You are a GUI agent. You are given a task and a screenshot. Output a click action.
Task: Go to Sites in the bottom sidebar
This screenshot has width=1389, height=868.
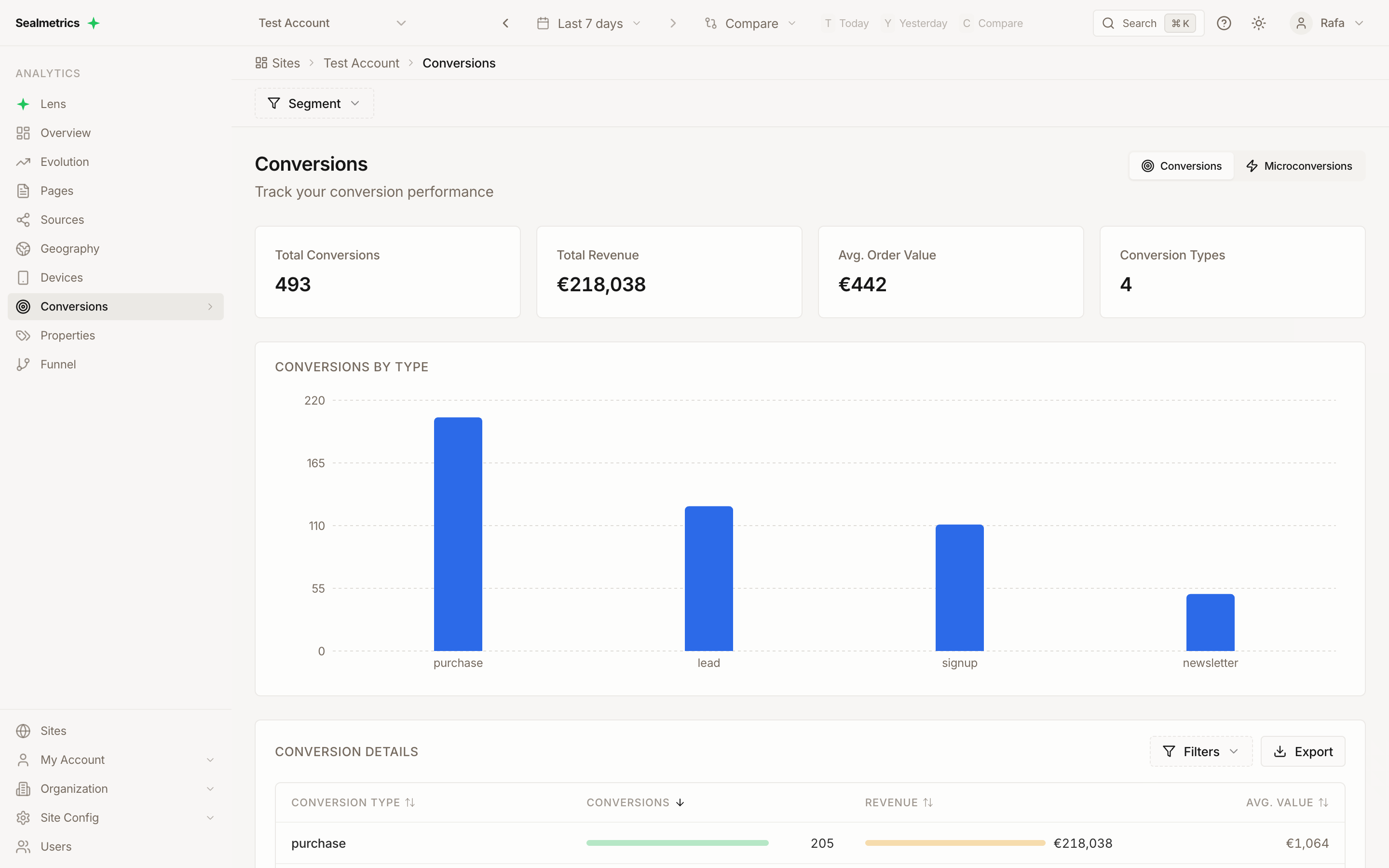[115, 731]
